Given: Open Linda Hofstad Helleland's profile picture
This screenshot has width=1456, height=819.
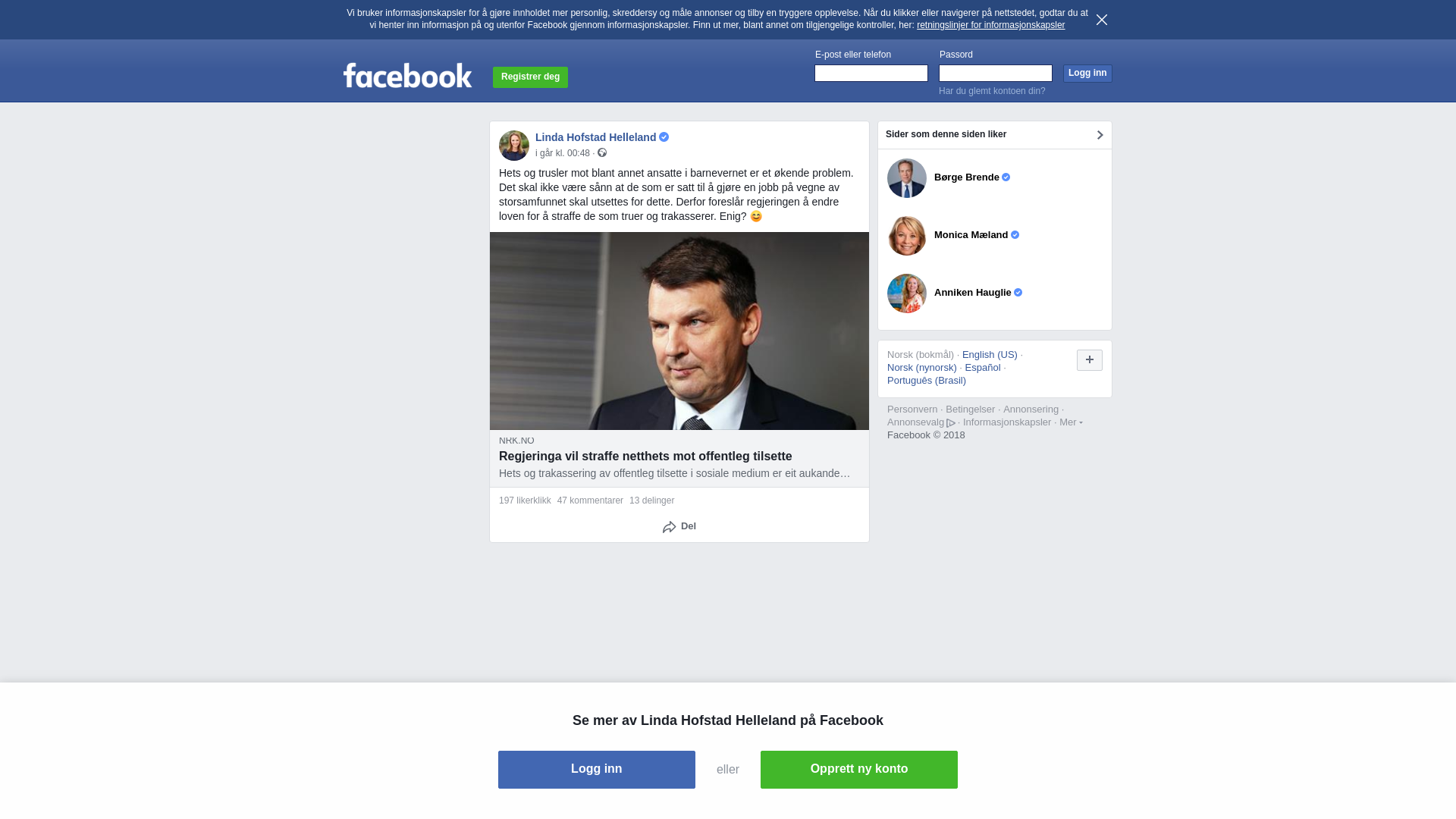Looking at the screenshot, I should pos(514,146).
